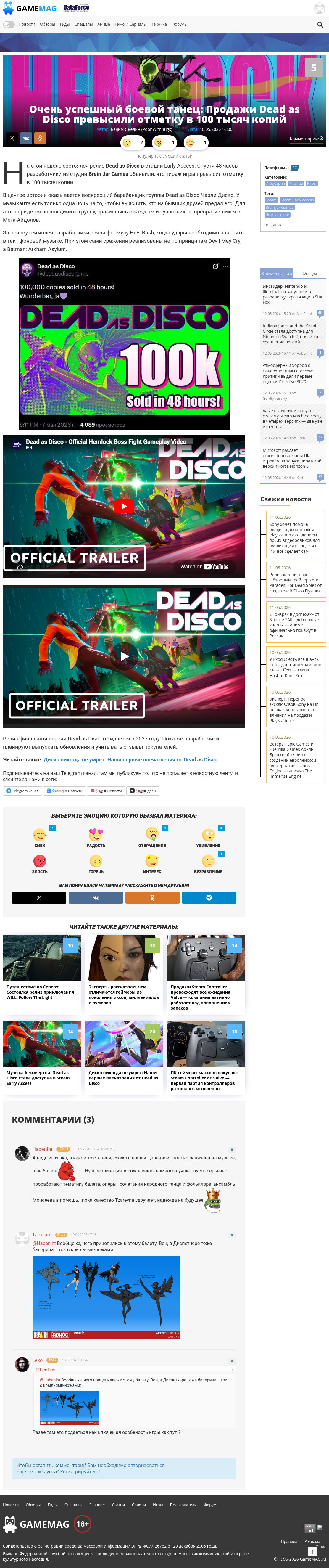Open Яндекс Дзен subscribe button
Viewport: 329px width, 1568px height.
point(143,791)
